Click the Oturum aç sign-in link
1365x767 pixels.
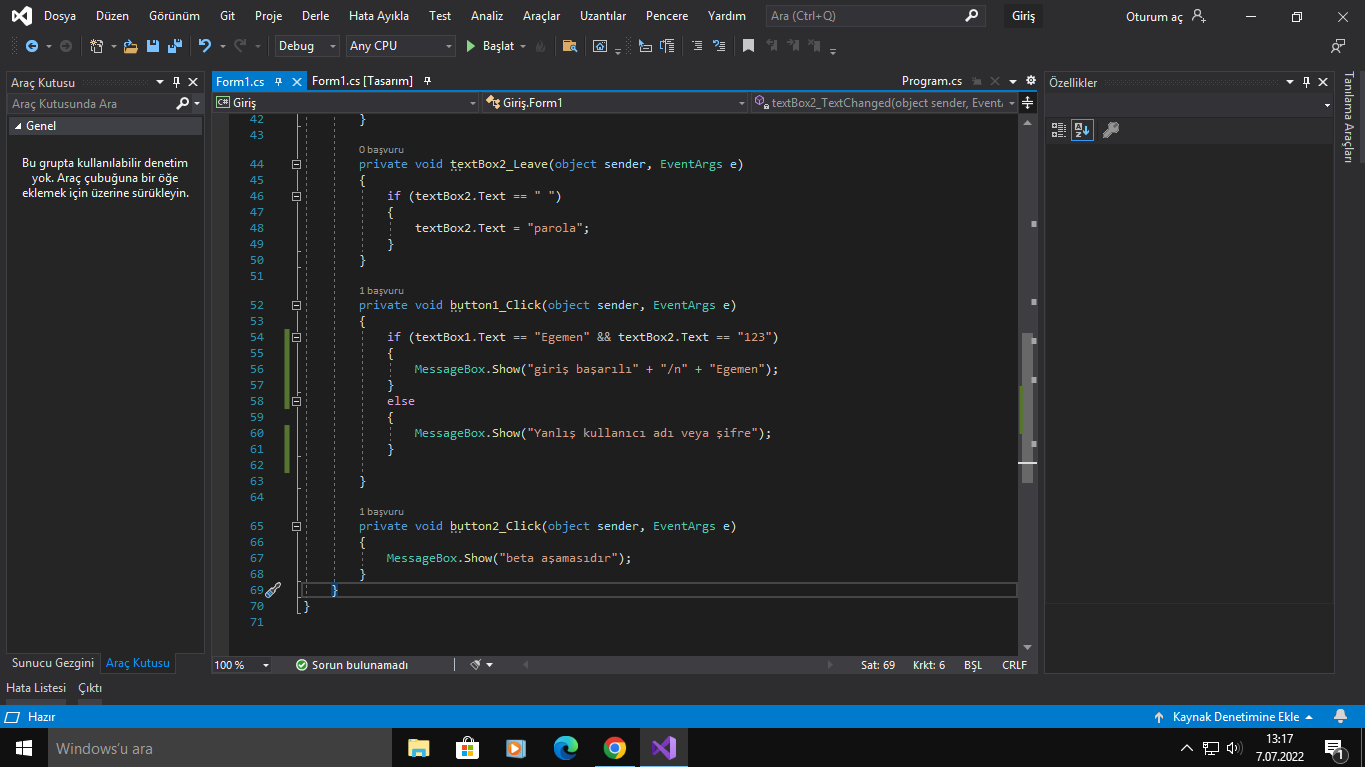click(1154, 17)
